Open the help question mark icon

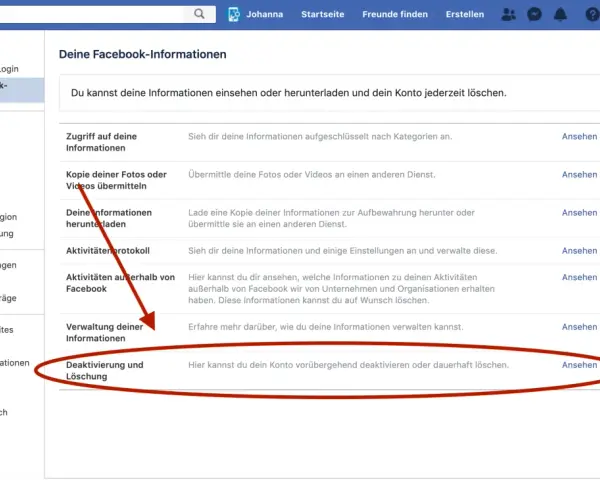[592, 15]
